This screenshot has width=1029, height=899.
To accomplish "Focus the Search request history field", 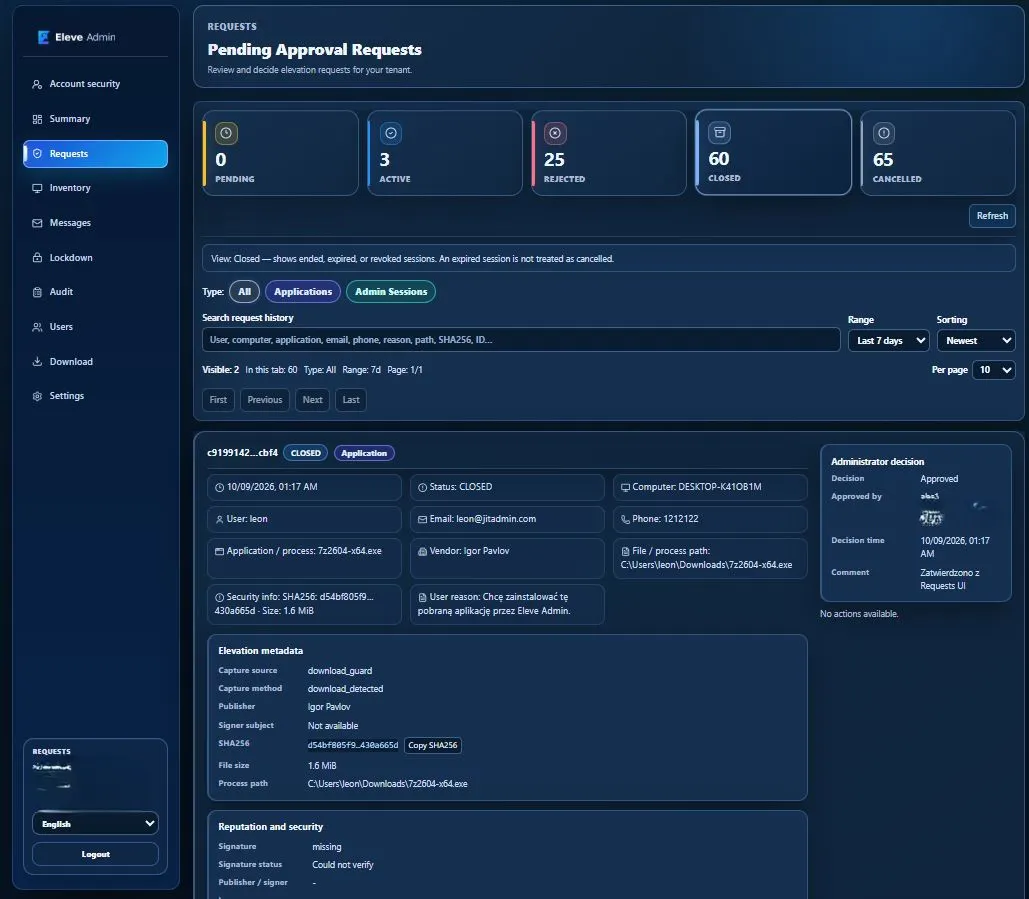I will pyautogui.click(x=521, y=340).
